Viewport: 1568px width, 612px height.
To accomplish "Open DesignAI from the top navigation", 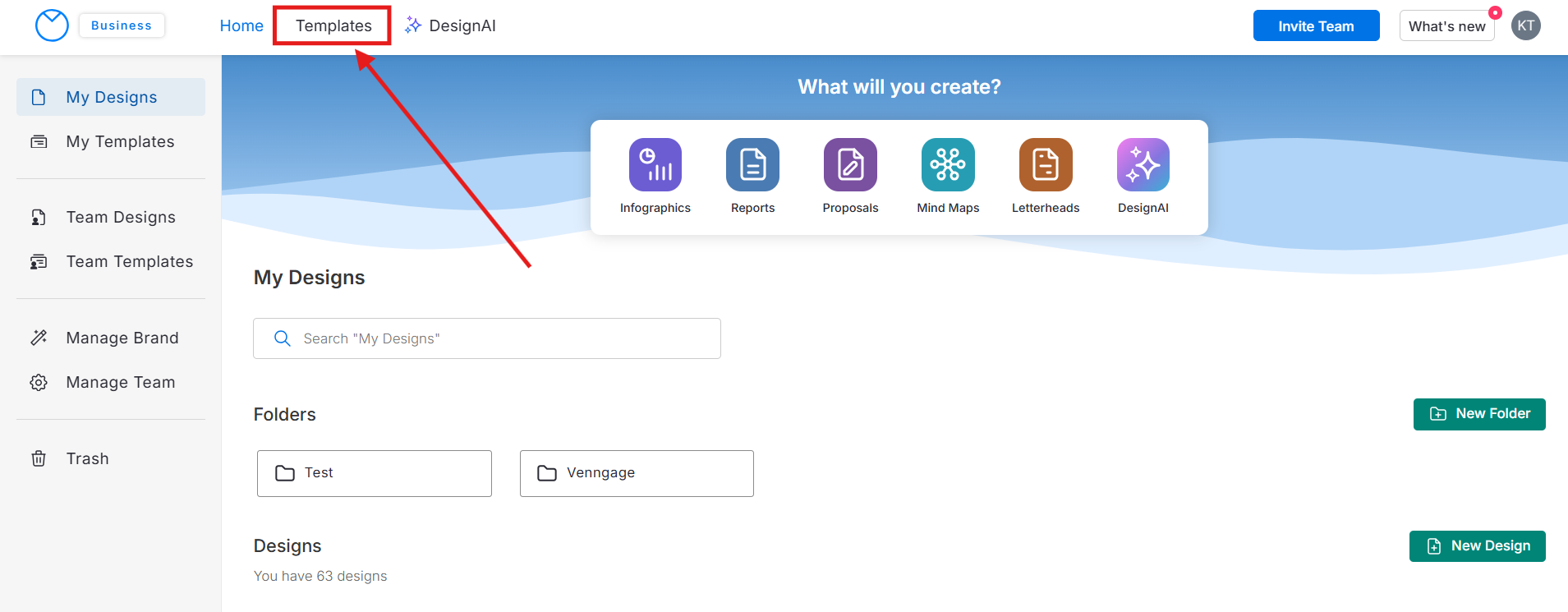I will 451,25.
